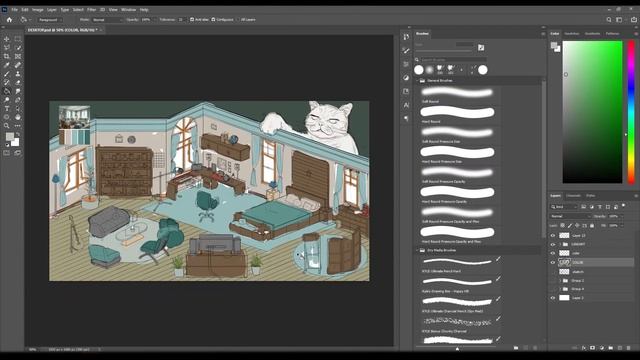Open the fill source Foreground dropdown
Screen dimensions: 640x360
(49, 20)
